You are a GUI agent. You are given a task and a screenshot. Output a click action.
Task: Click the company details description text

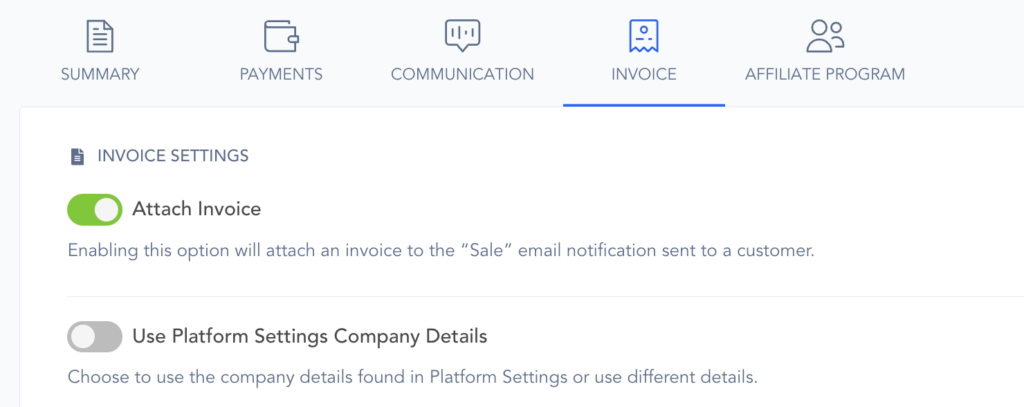414,378
